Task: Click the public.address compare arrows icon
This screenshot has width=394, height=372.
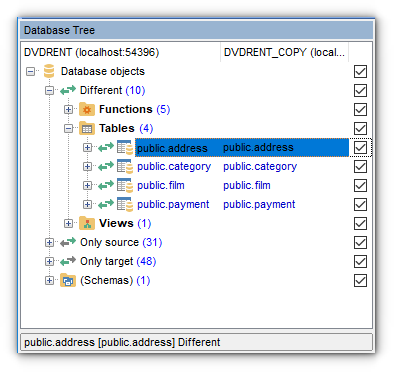Action: tap(106, 147)
